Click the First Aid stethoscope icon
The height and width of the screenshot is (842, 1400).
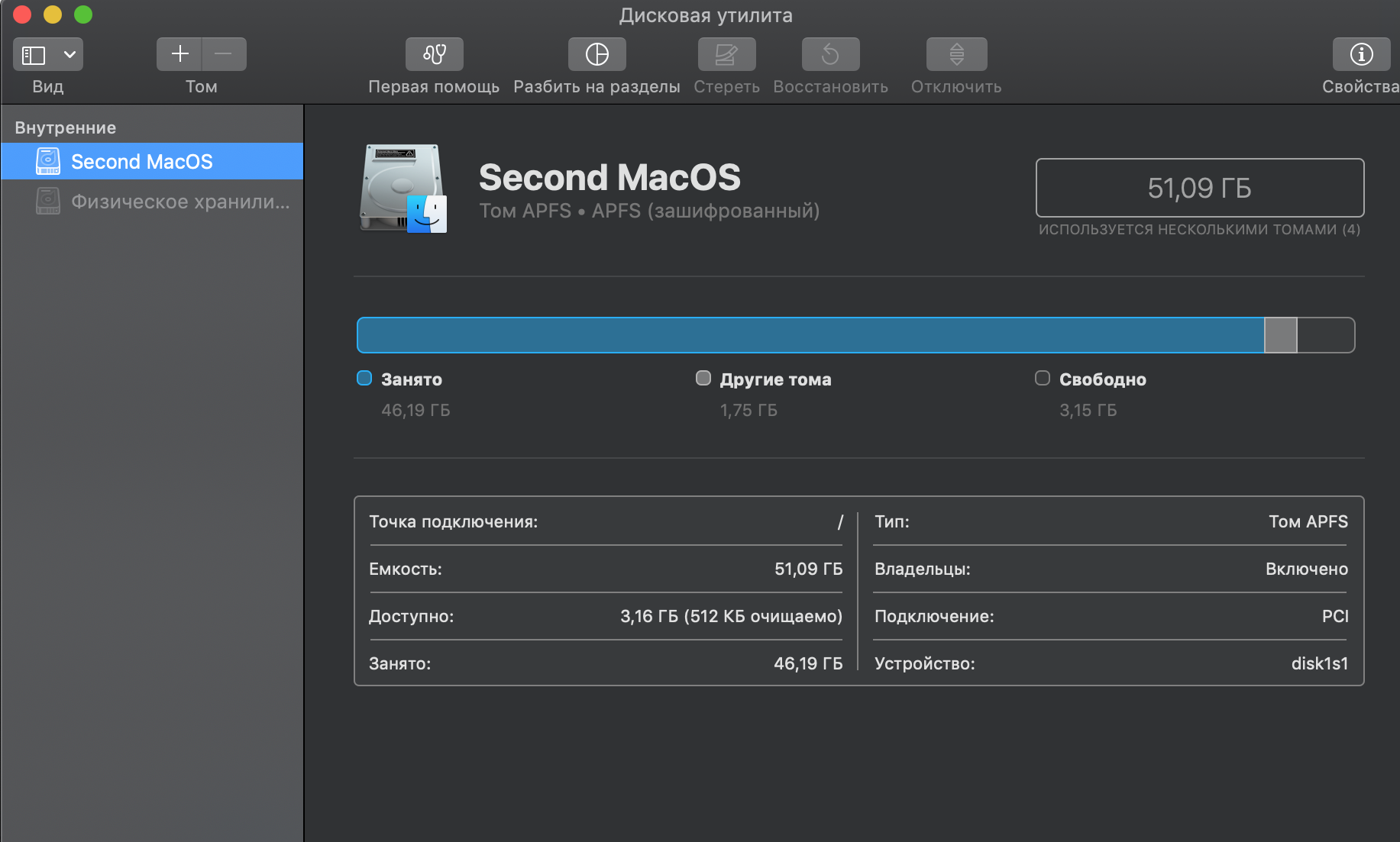(434, 54)
